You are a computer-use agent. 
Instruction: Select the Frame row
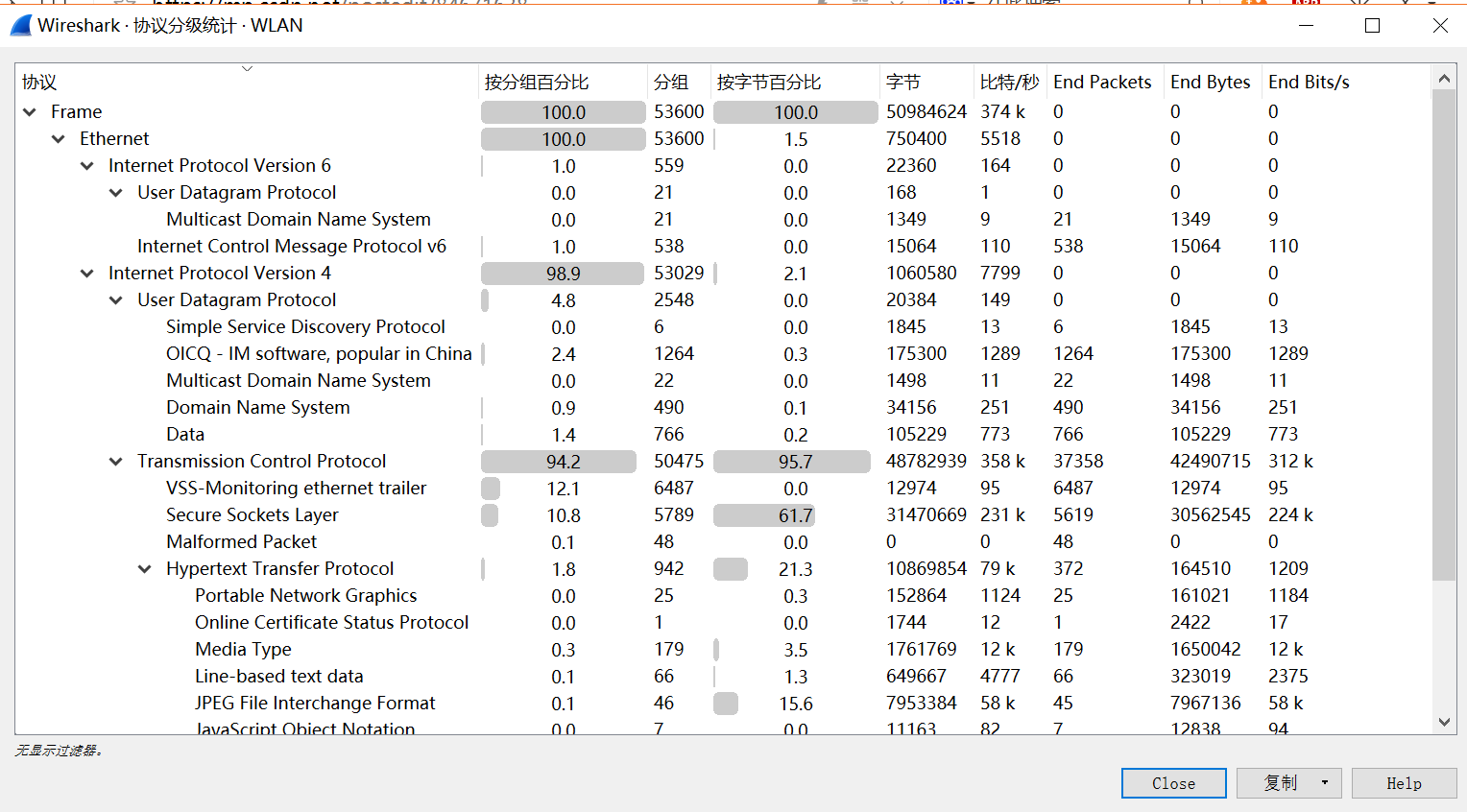723,112
